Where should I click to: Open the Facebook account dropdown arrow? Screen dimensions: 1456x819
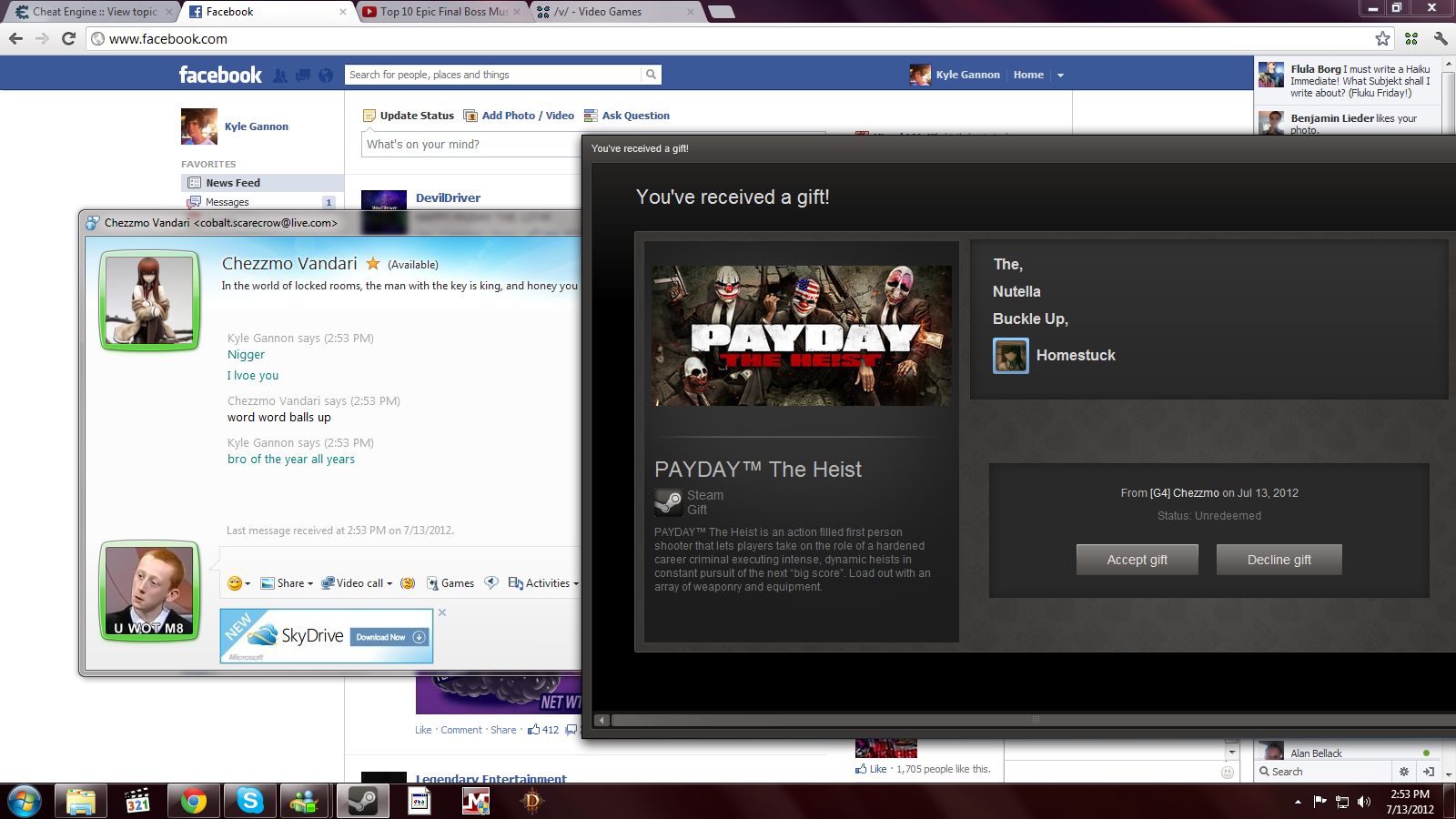tap(1060, 76)
